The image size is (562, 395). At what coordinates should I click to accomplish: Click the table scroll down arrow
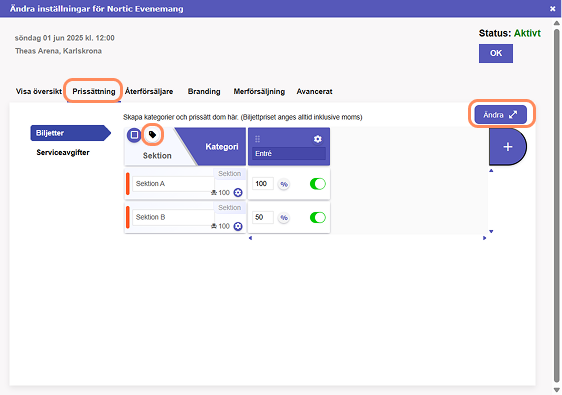coord(491,232)
